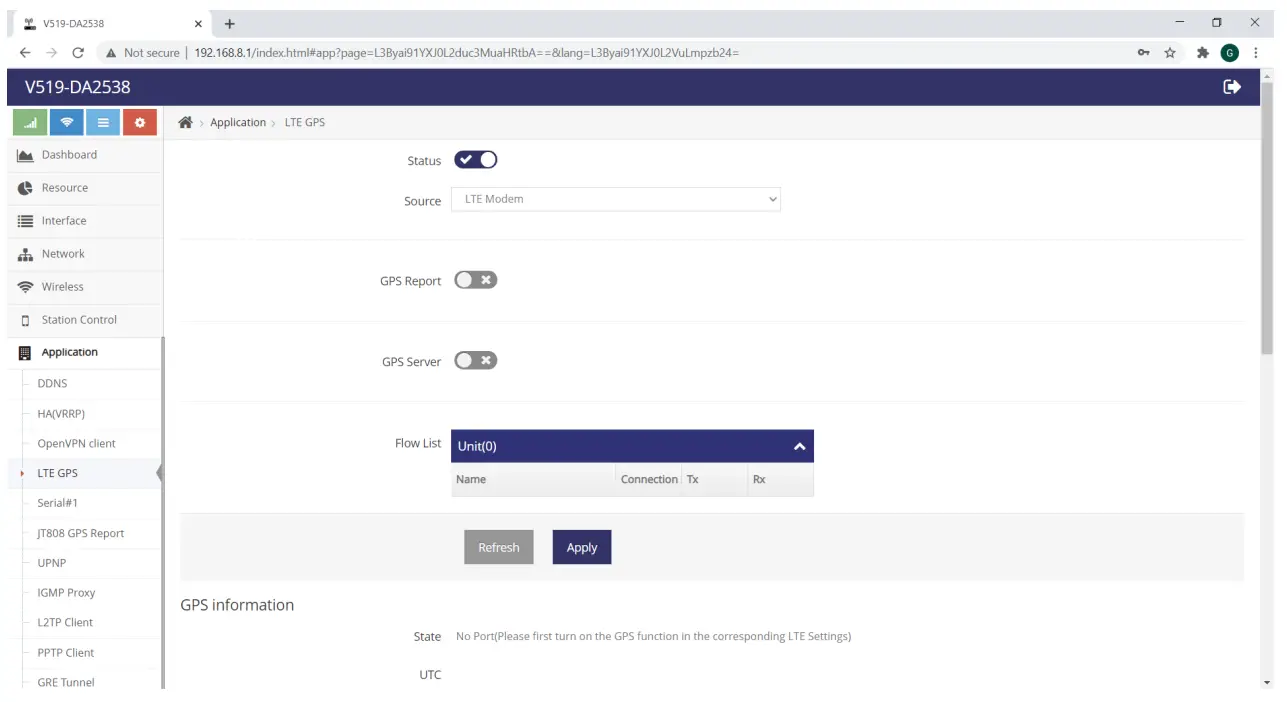Click the light blue list menu icon
Screen dimensions: 1287x702
(103, 123)
